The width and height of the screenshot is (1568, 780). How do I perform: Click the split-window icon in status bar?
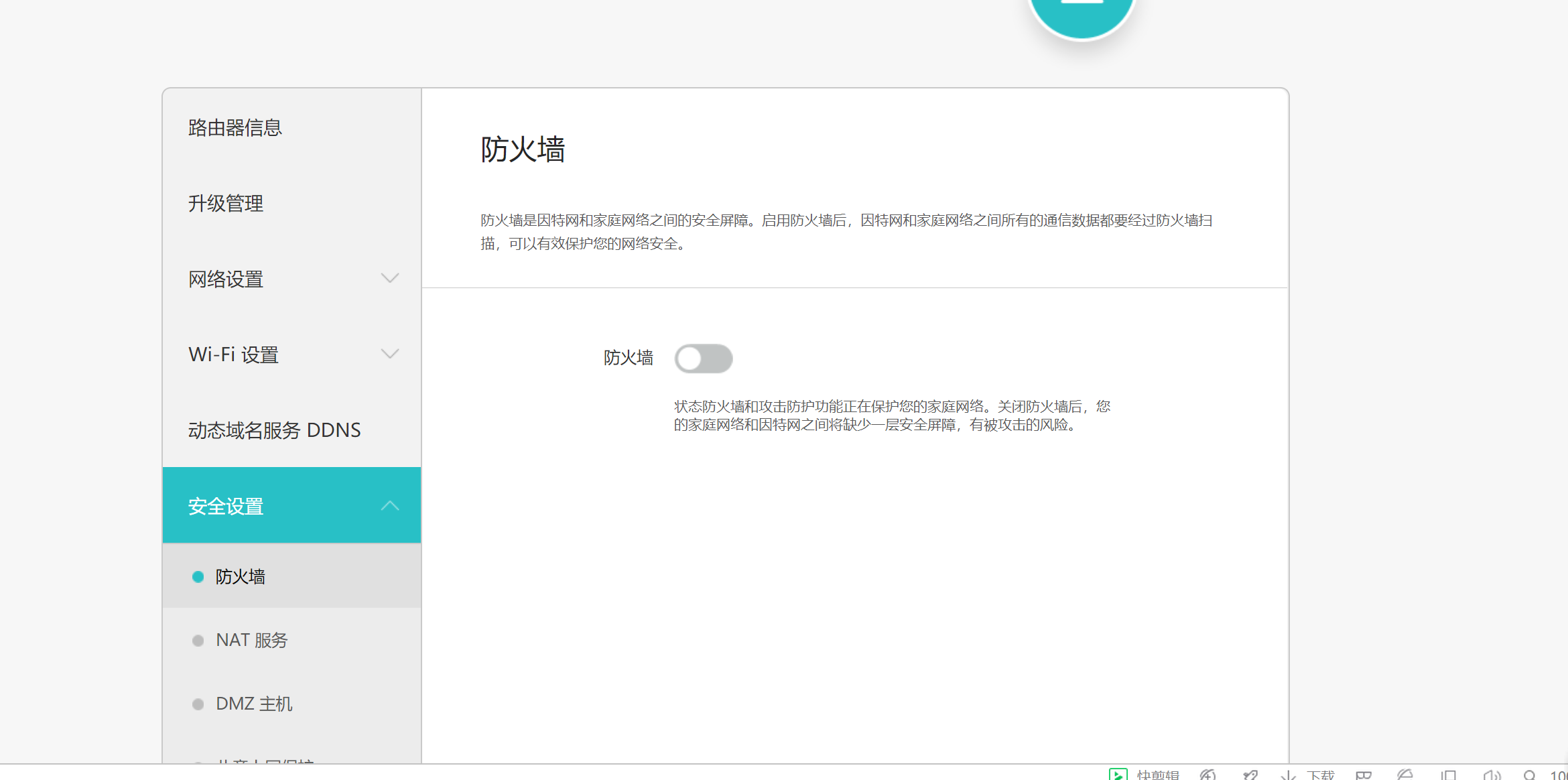(x=1449, y=775)
